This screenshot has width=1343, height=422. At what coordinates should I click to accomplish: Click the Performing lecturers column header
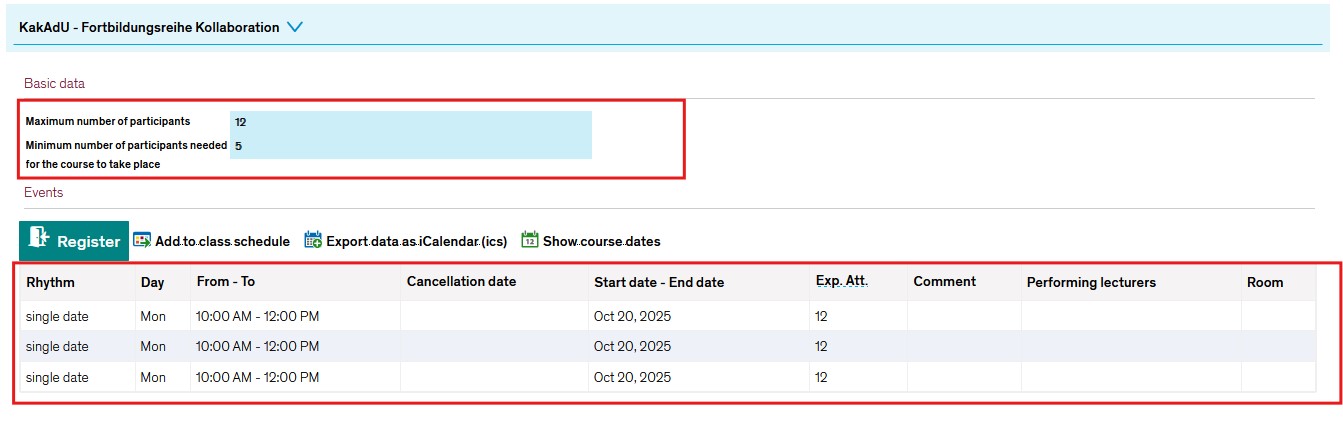1091,282
